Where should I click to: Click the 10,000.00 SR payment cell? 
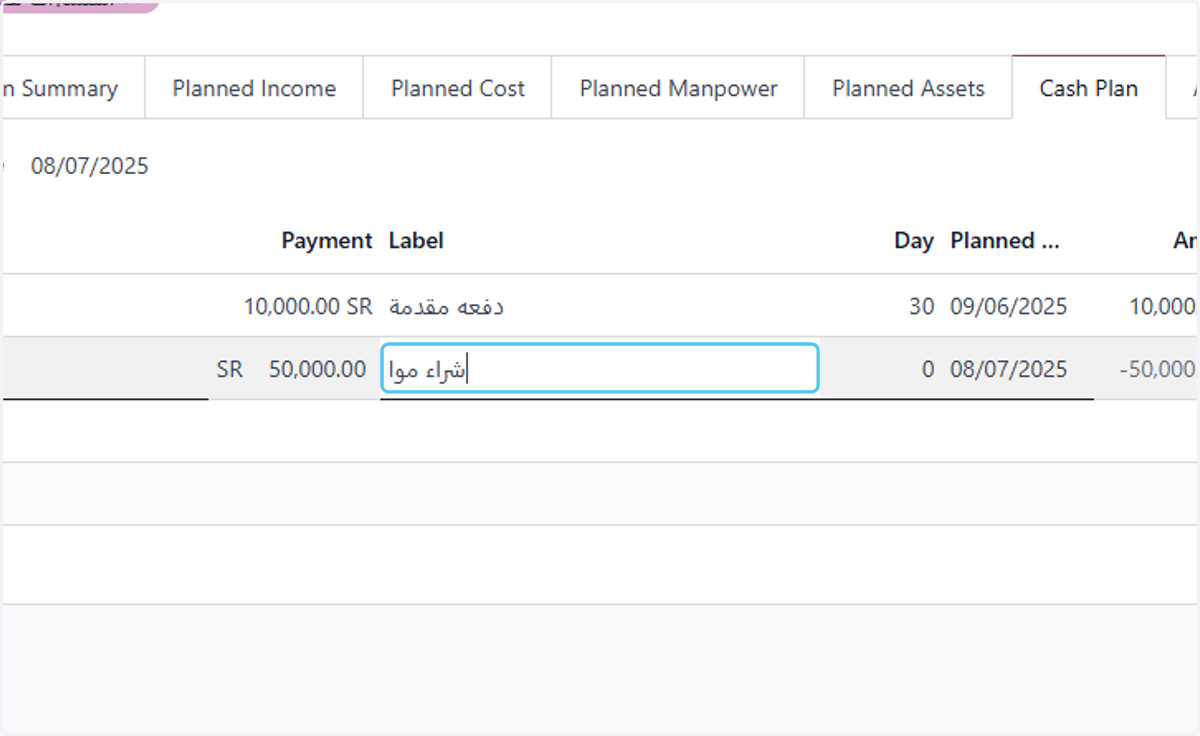pos(308,306)
